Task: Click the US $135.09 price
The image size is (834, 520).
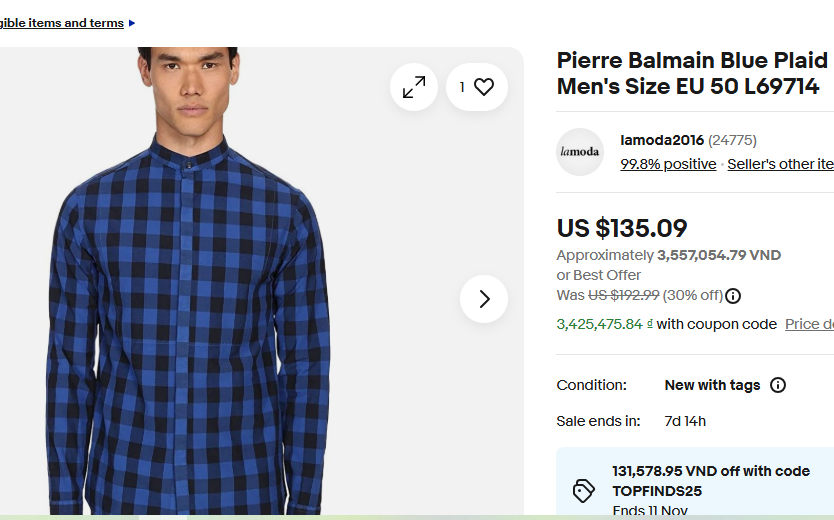Action: pyautogui.click(x=622, y=229)
